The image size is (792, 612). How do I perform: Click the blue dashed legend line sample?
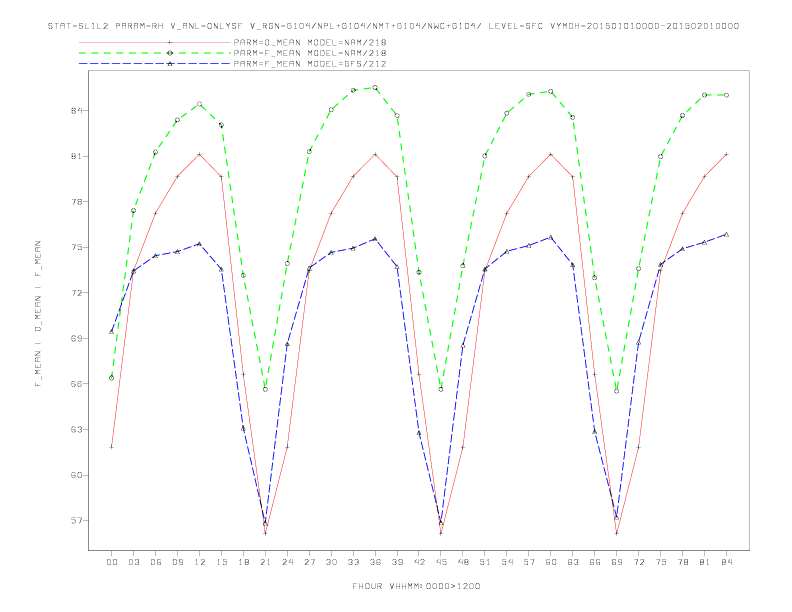155,64
